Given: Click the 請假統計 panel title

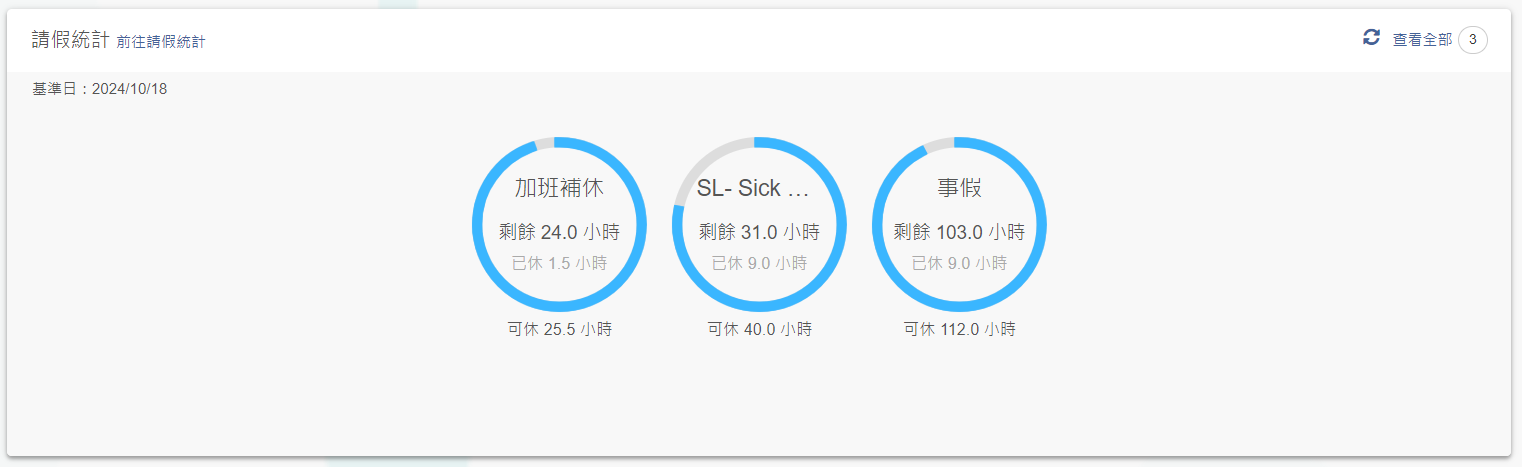Looking at the screenshot, I should (70, 40).
